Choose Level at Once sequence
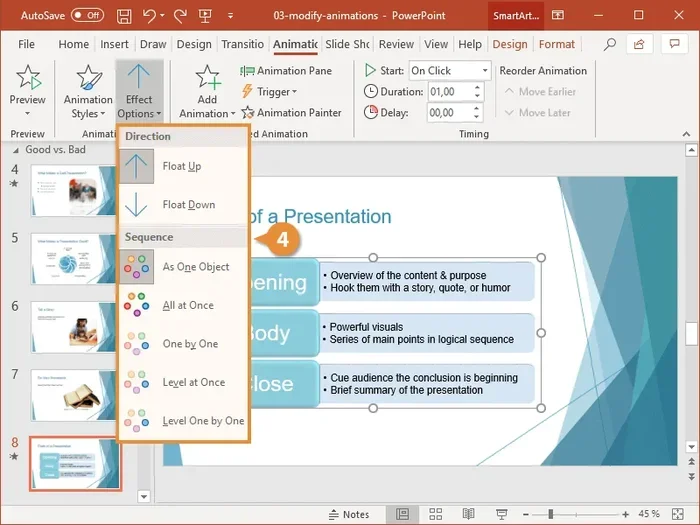Screen dimensions: 700x525 (x=183, y=382)
